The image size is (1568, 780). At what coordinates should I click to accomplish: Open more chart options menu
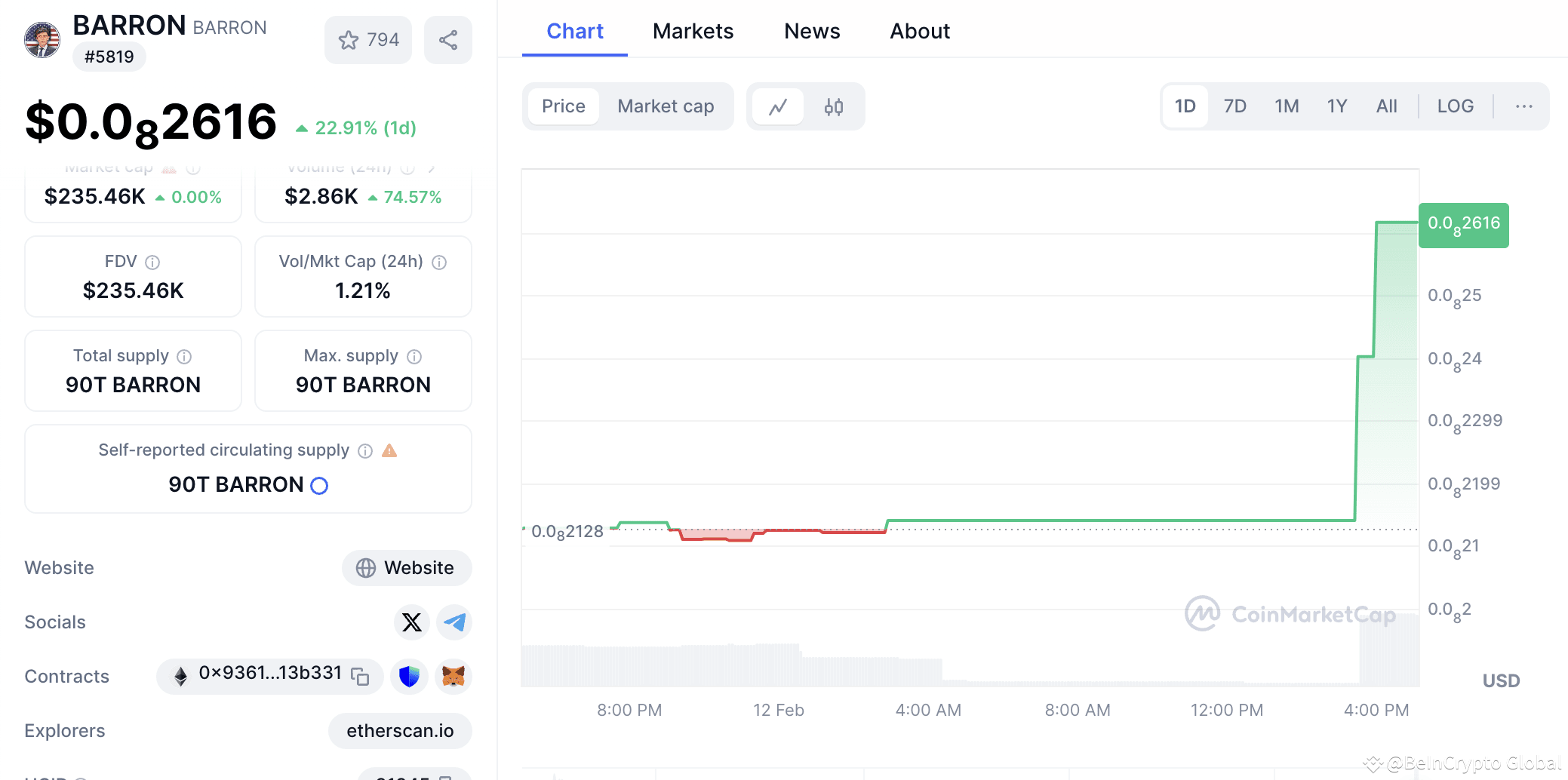[x=1523, y=106]
